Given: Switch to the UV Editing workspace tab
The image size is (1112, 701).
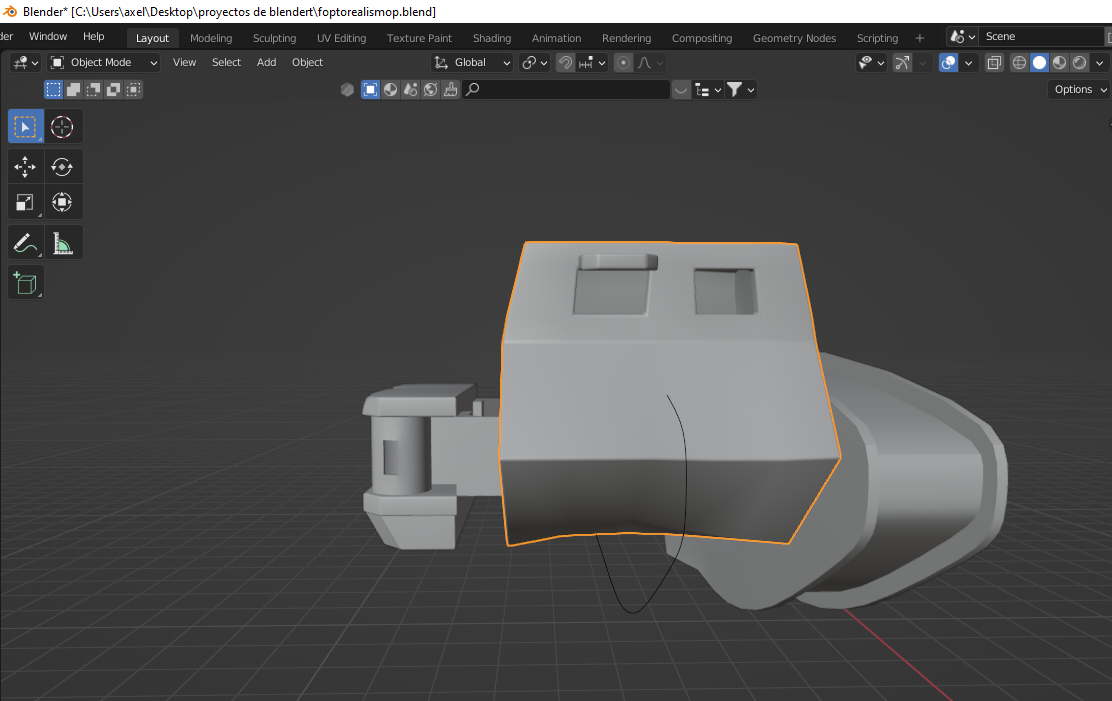Looking at the screenshot, I should (341, 38).
